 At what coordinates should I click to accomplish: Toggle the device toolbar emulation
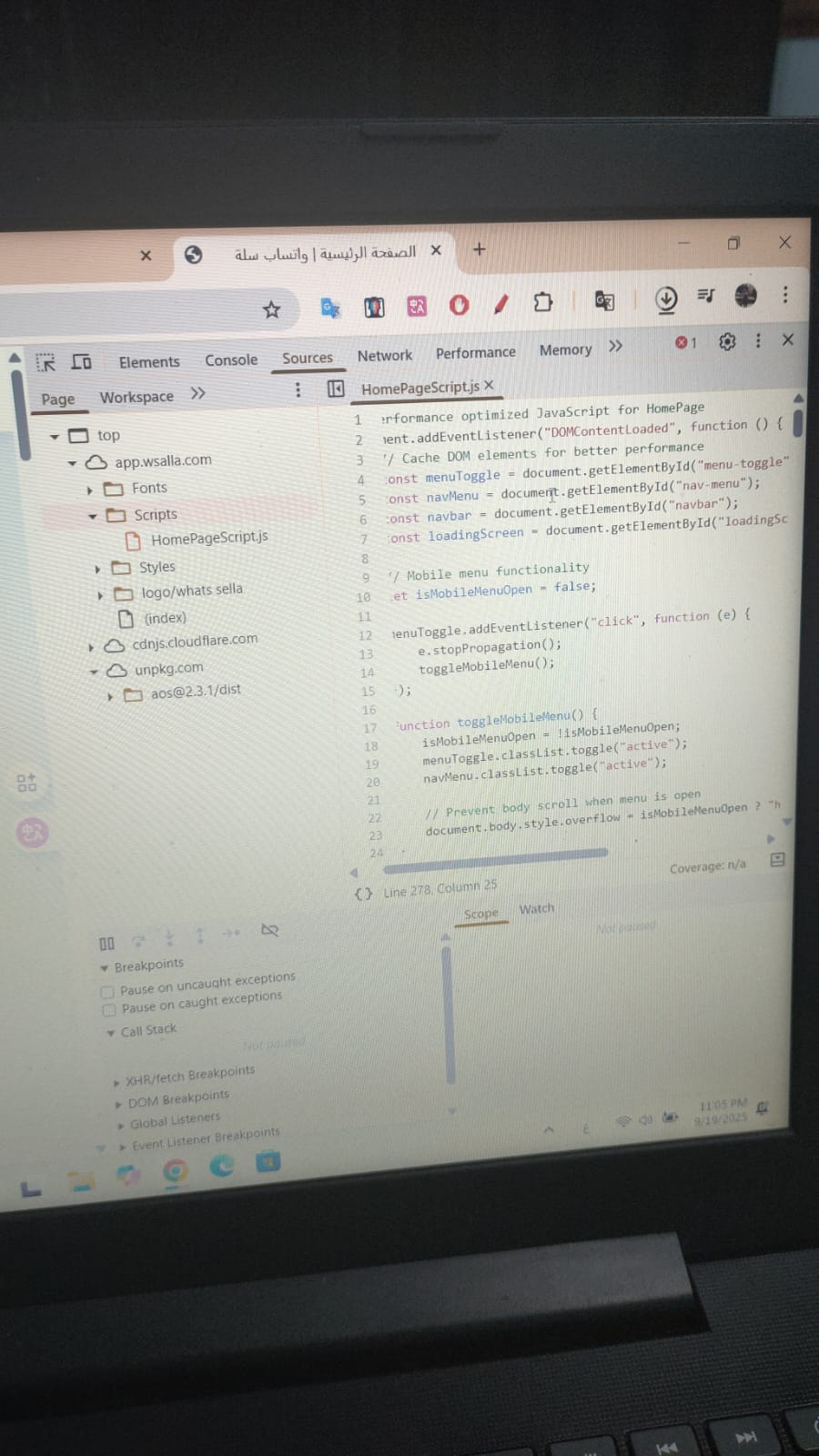click(82, 362)
